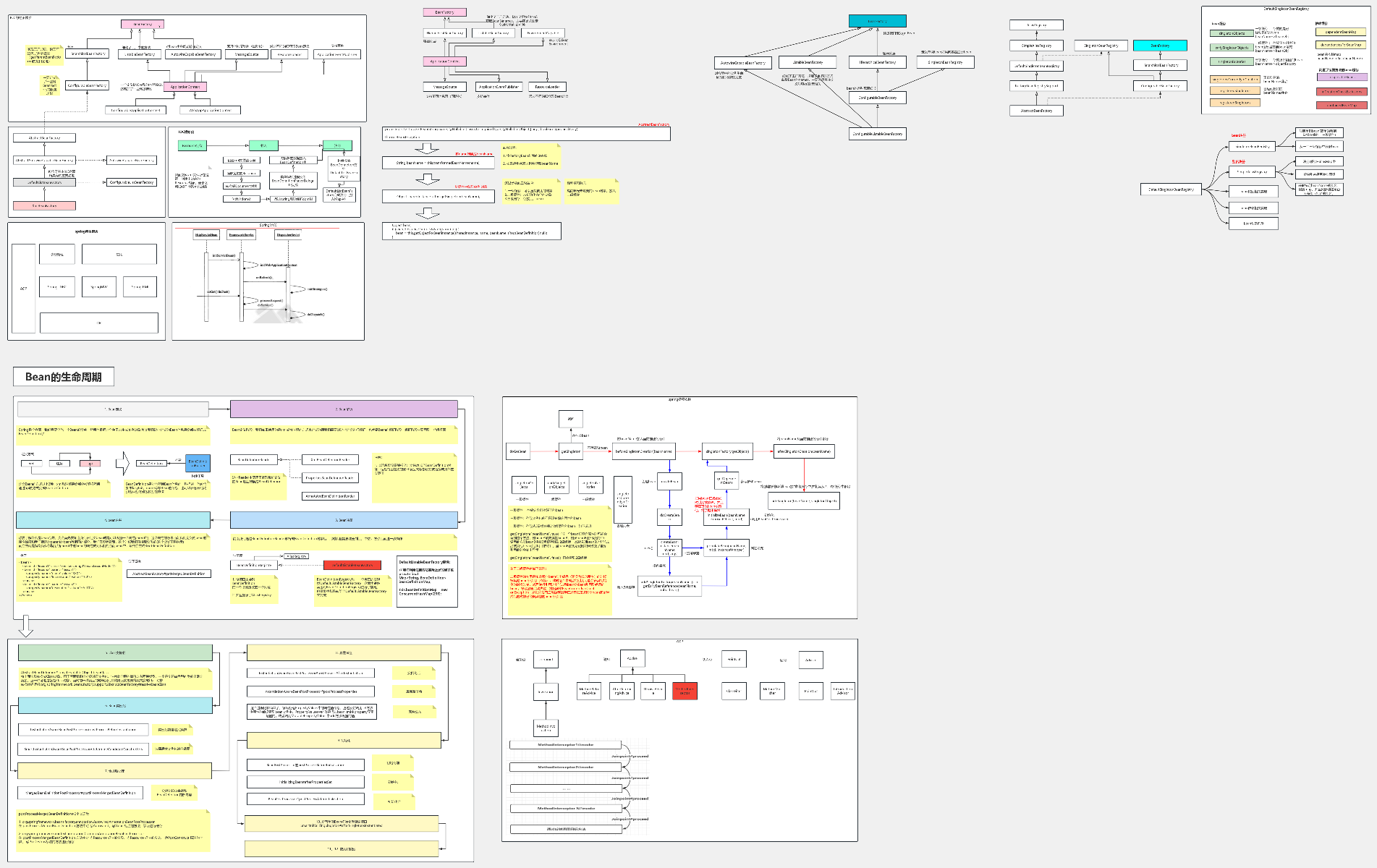Select the red DefaultListableBeanFactory box in lifecycle

pyautogui.click(x=352, y=565)
